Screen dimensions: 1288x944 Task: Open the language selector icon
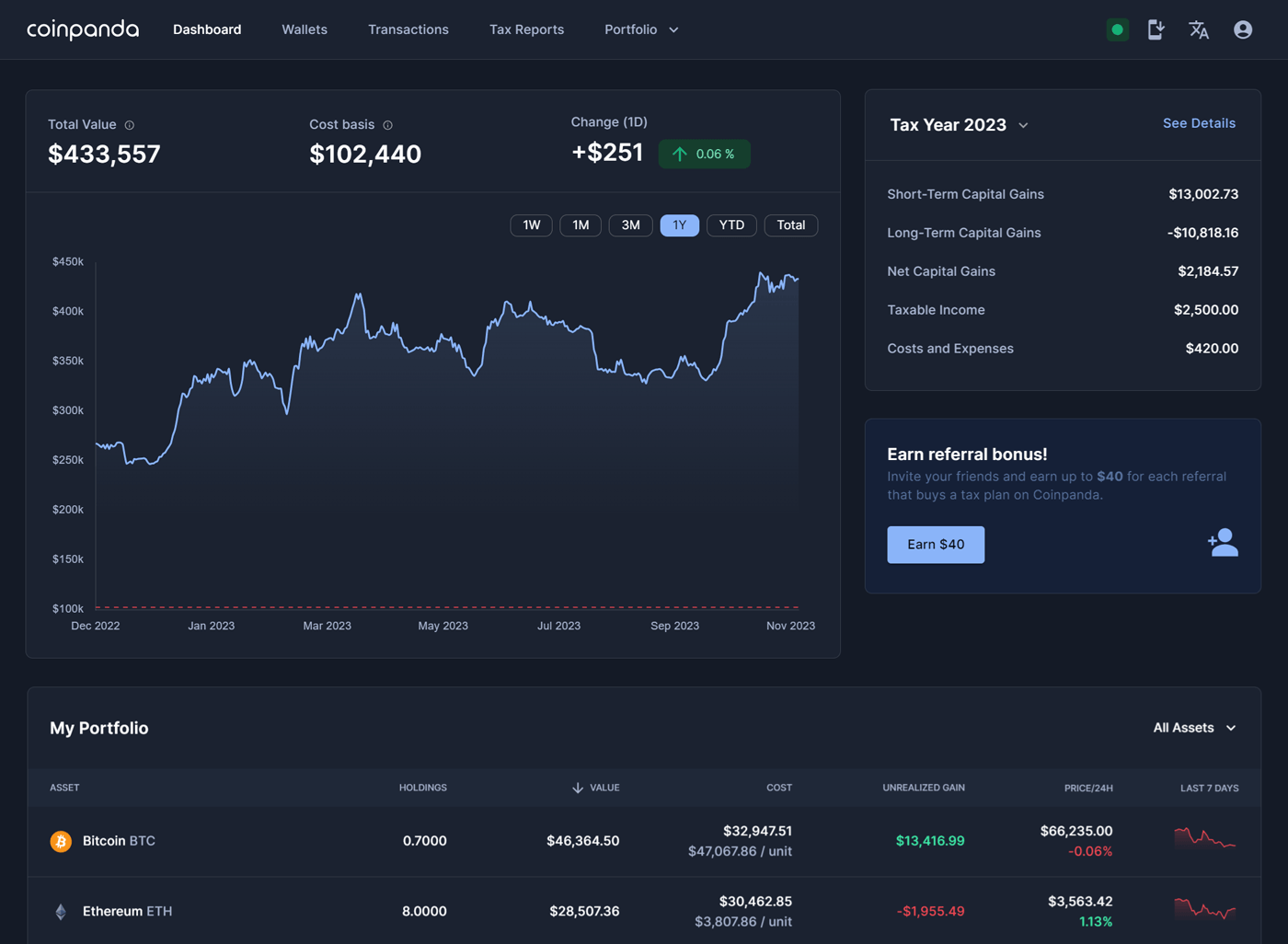pyautogui.click(x=1199, y=29)
